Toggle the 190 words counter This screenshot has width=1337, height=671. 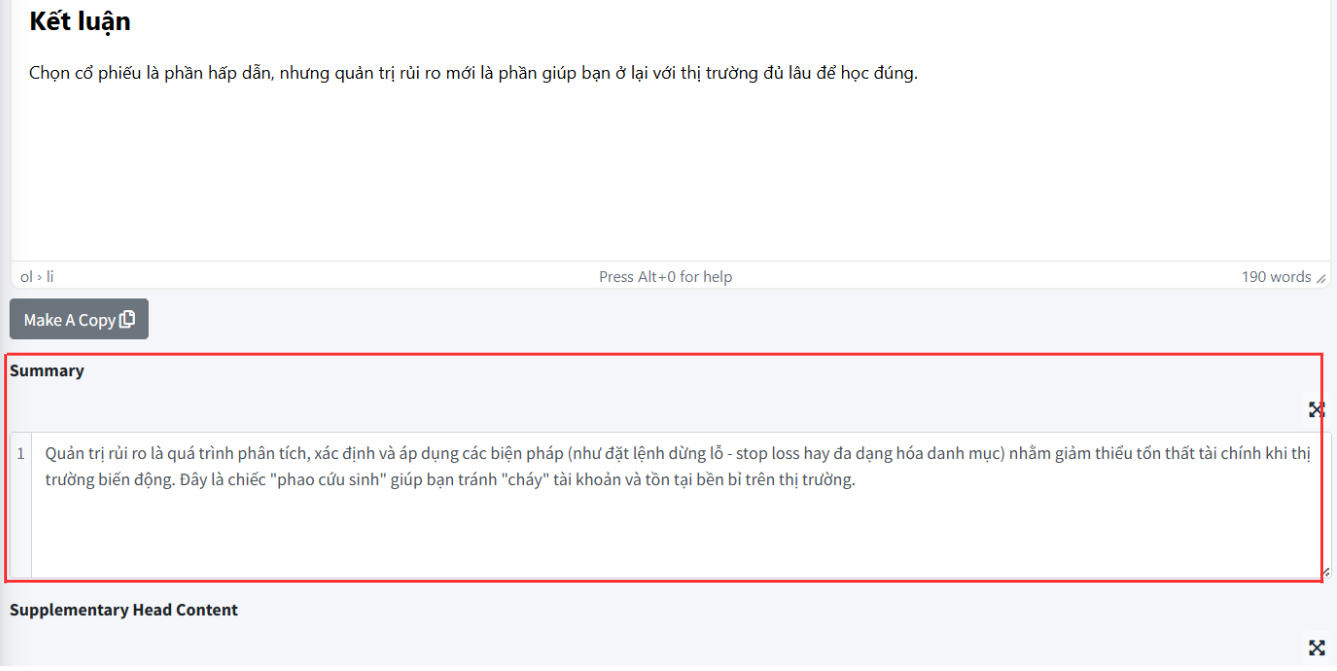click(1276, 277)
